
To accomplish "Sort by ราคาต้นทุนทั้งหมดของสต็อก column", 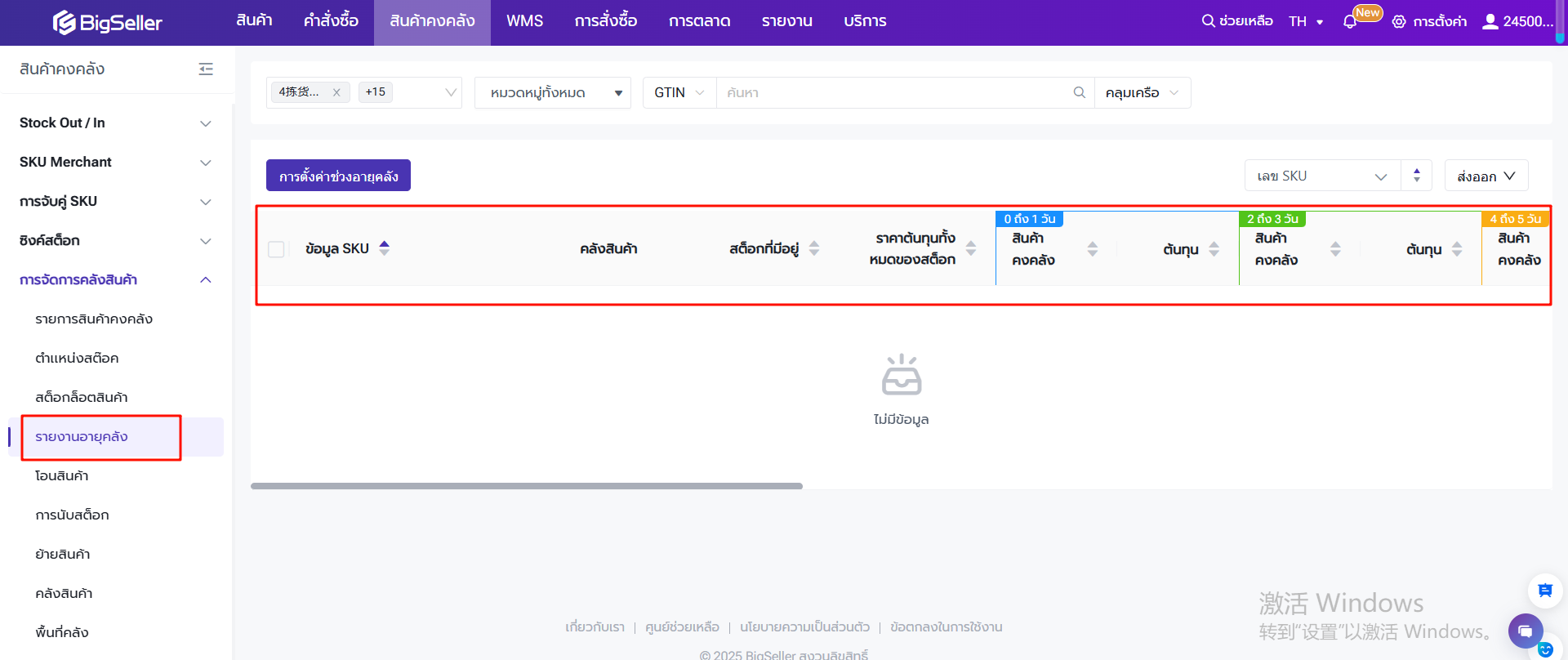I will tap(971, 248).
